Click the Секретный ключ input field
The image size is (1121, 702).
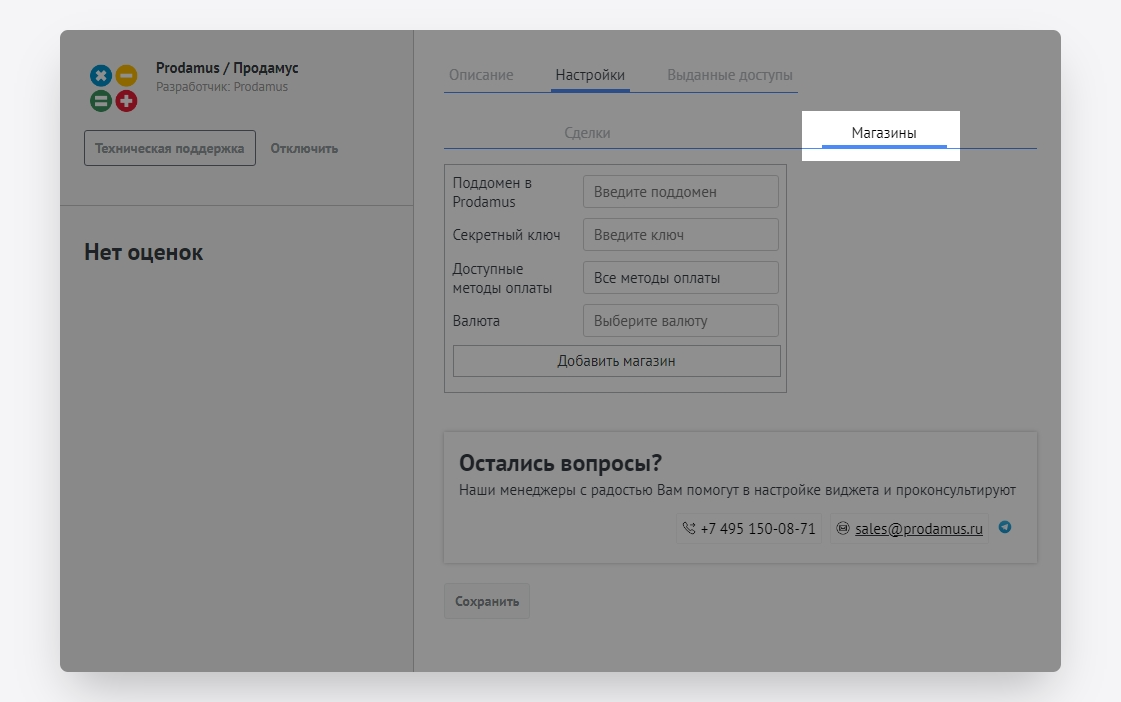click(x=680, y=235)
